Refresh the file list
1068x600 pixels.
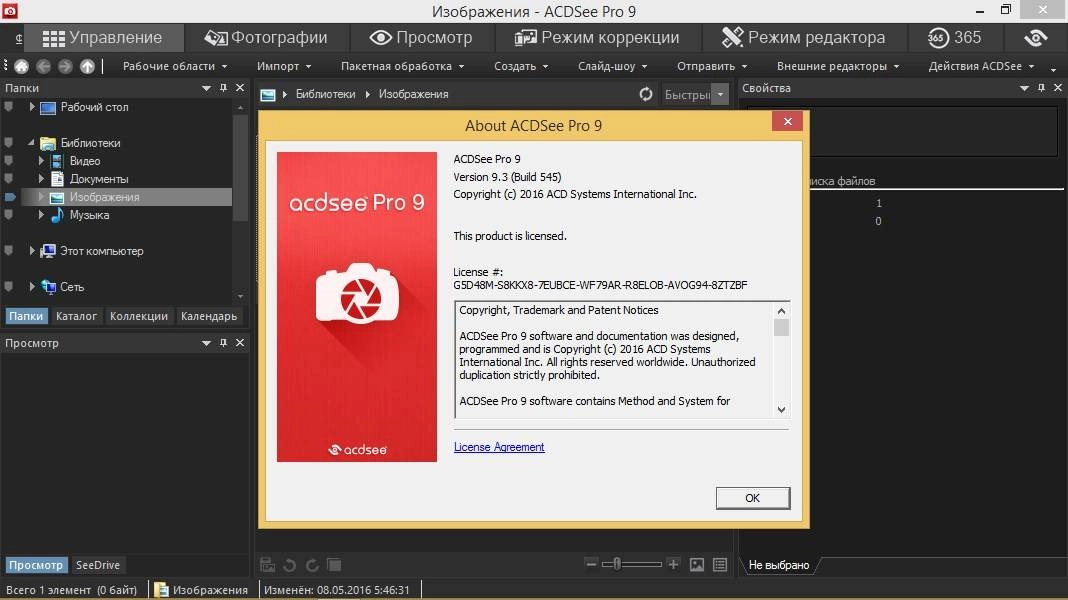pos(646,94)
